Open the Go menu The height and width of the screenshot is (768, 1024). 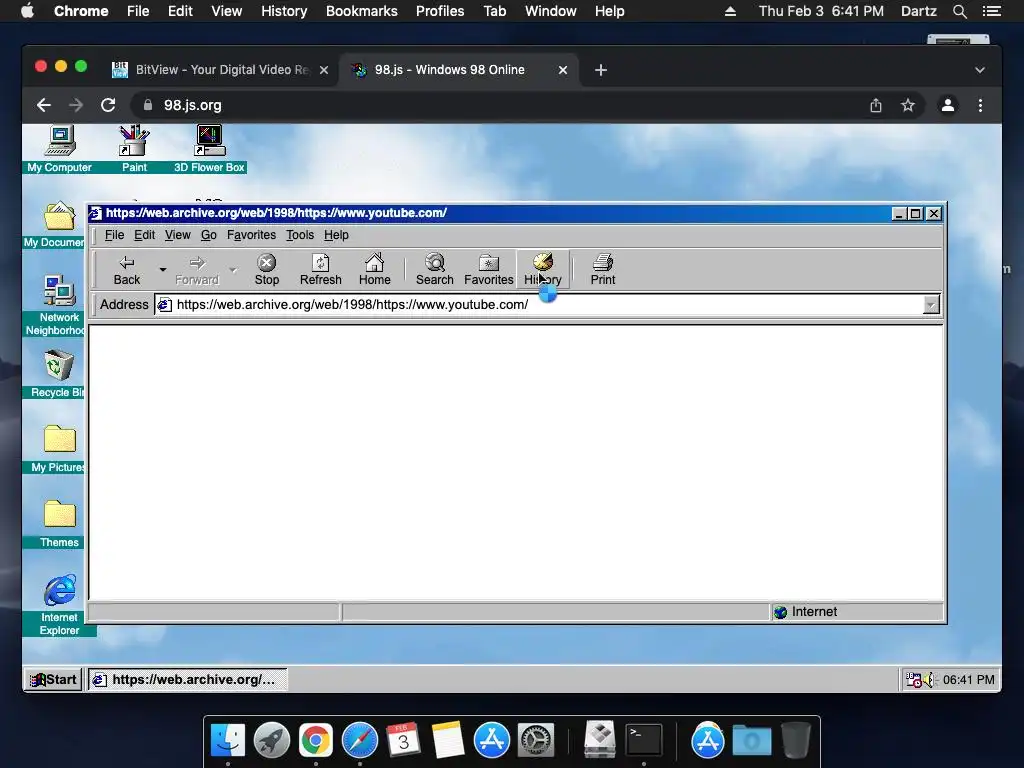[x=208, y=235]
